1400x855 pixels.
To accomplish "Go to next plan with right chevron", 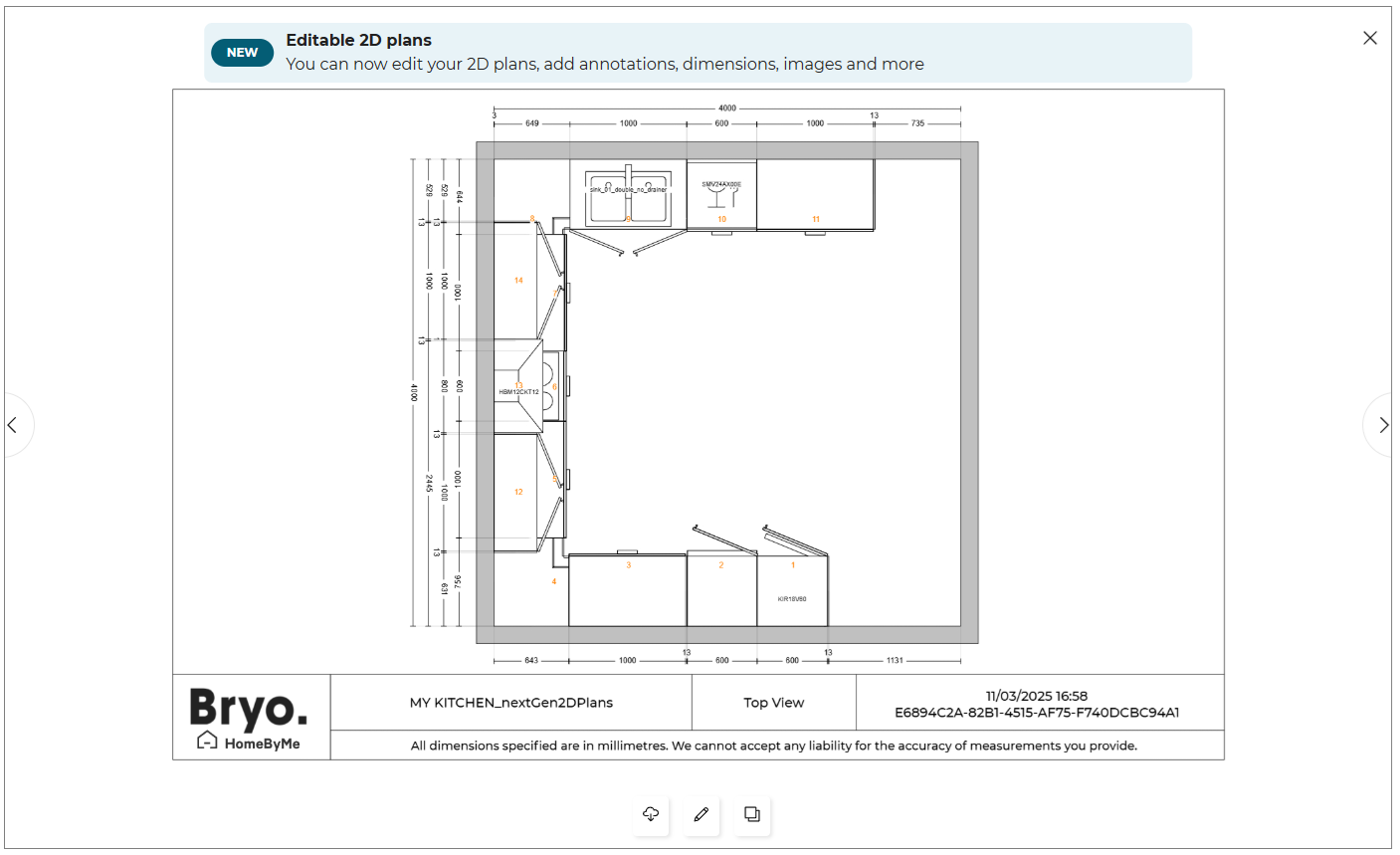I will pyautogui.click(x=1383, y=425).
